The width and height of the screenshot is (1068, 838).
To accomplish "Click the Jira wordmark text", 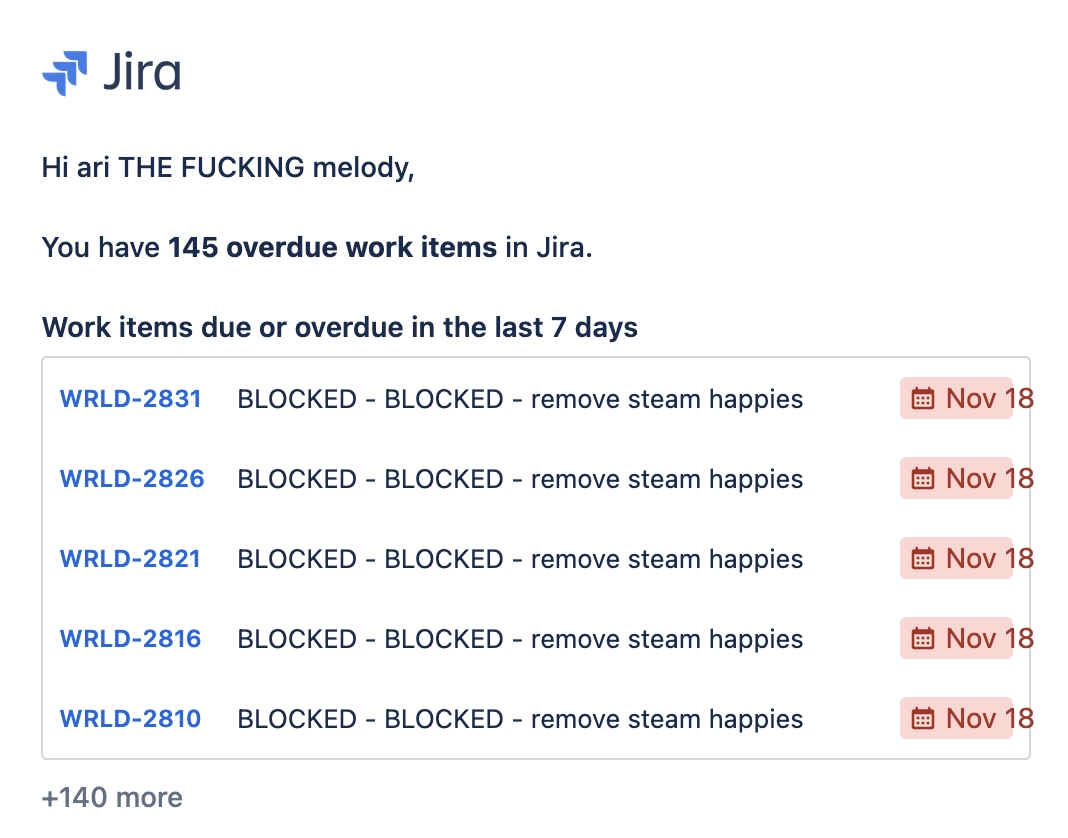I will tap(142, 72).
